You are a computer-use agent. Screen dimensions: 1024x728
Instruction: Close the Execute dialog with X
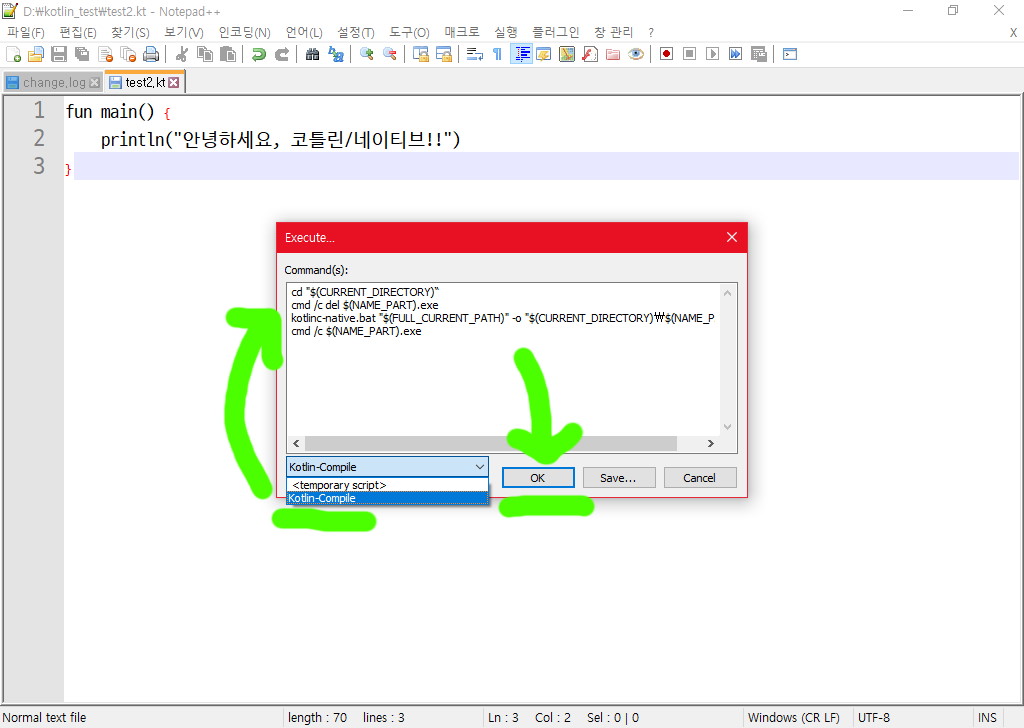731,237
